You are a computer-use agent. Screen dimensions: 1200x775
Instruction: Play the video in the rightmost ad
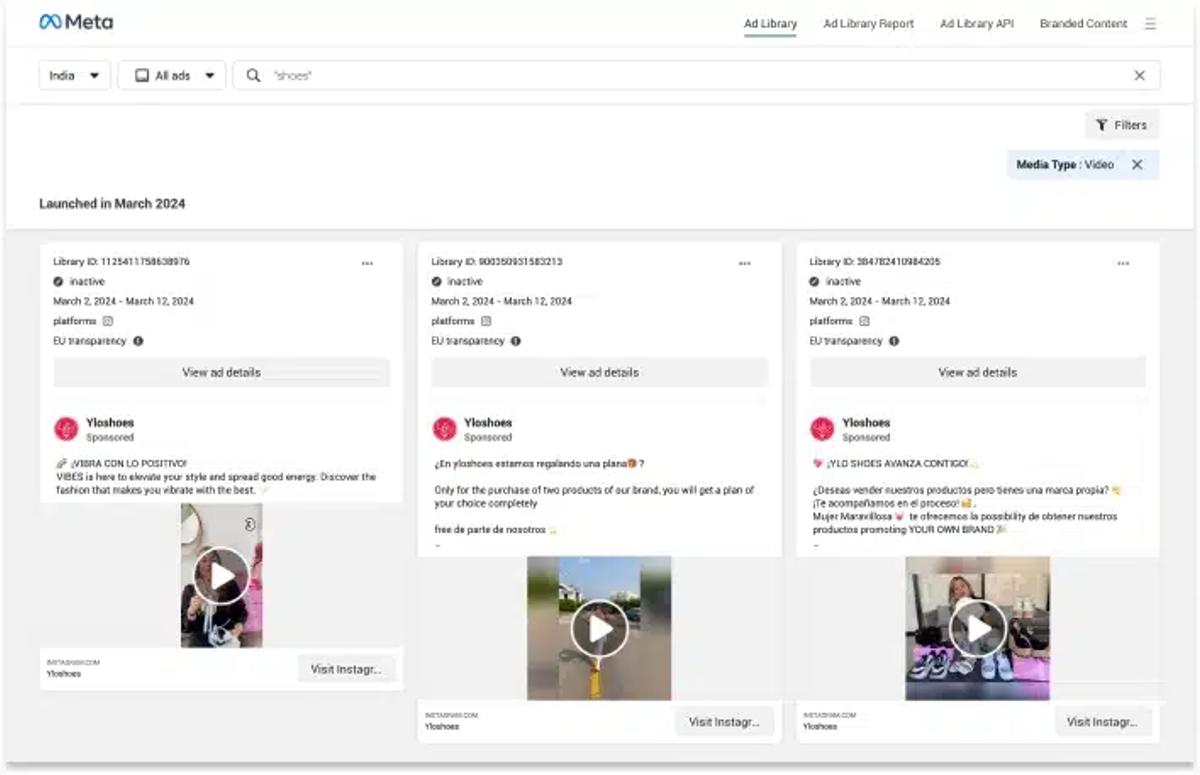[979, 628]
